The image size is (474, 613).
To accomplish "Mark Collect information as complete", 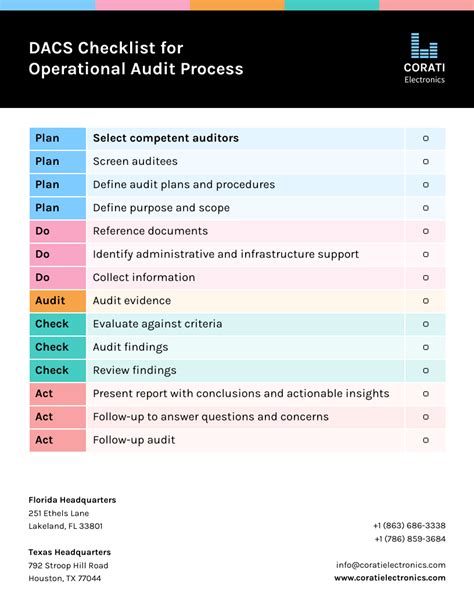I will pos(426,278).
